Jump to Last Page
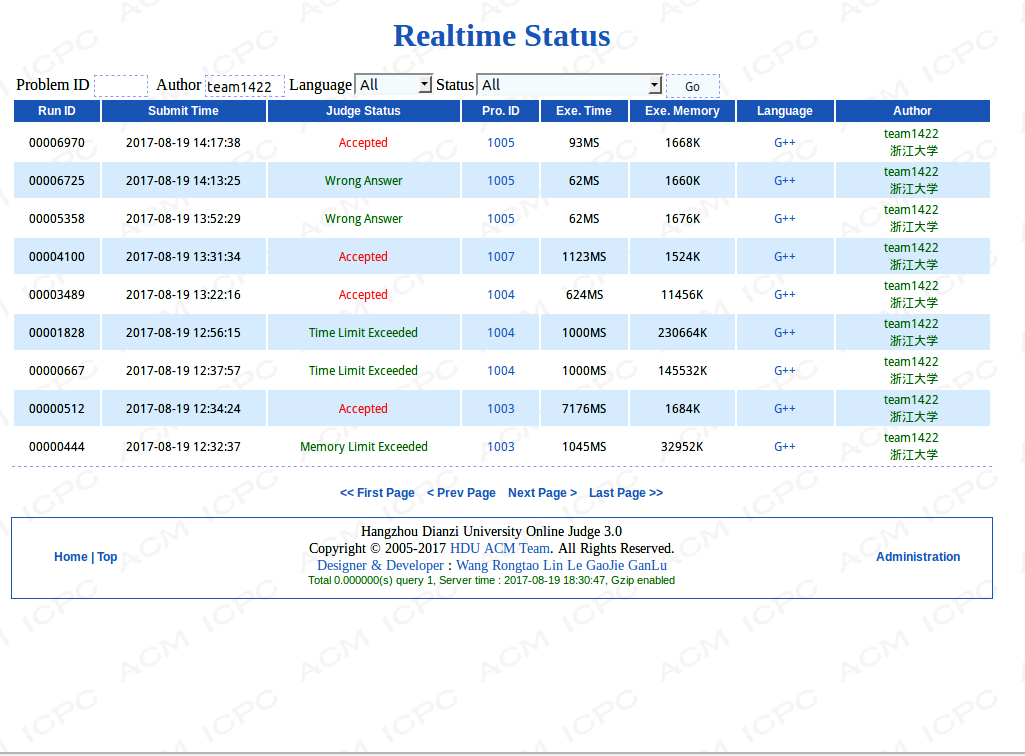 click(x=626, y=493)
